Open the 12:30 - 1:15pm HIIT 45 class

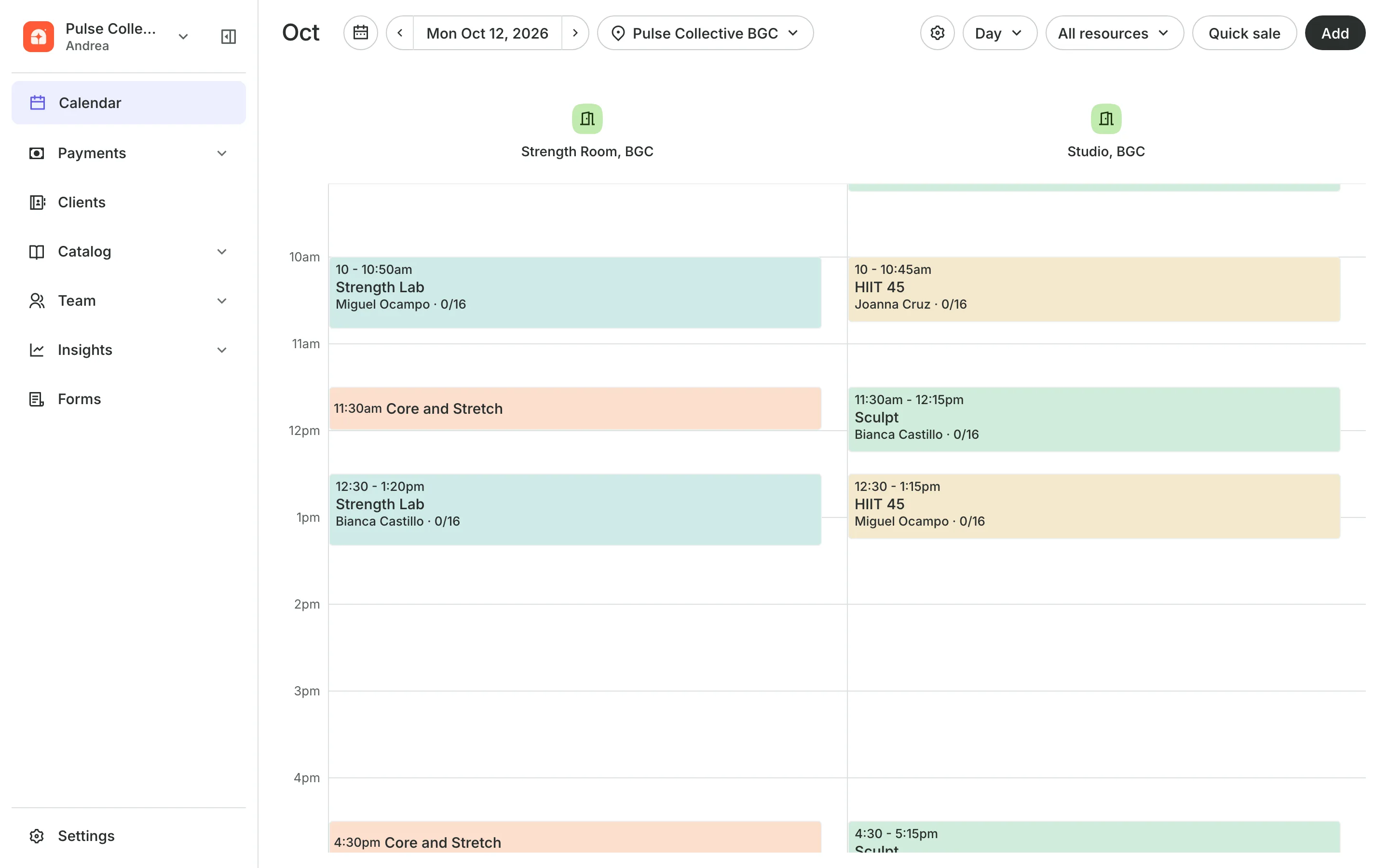(1094, 506)
